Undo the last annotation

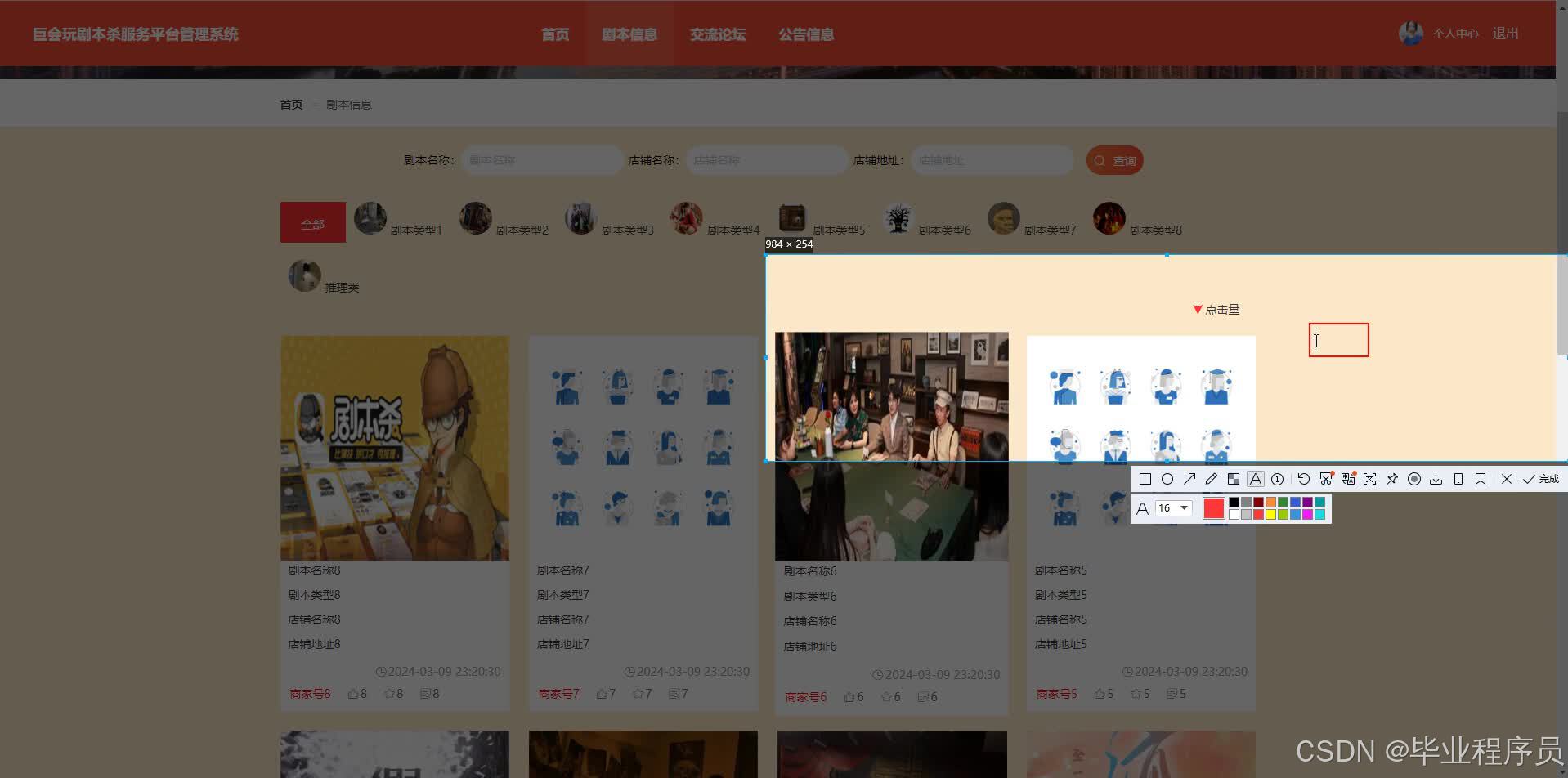[x=1303, y=479]
